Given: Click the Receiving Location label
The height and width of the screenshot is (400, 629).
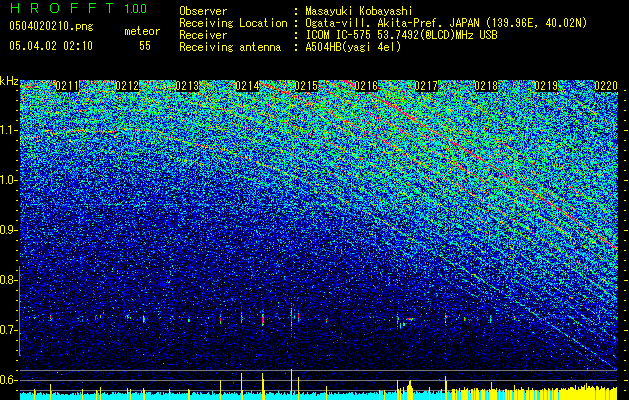Looking at the screenshot, I should pyautogui.click(x=233, y=23).
